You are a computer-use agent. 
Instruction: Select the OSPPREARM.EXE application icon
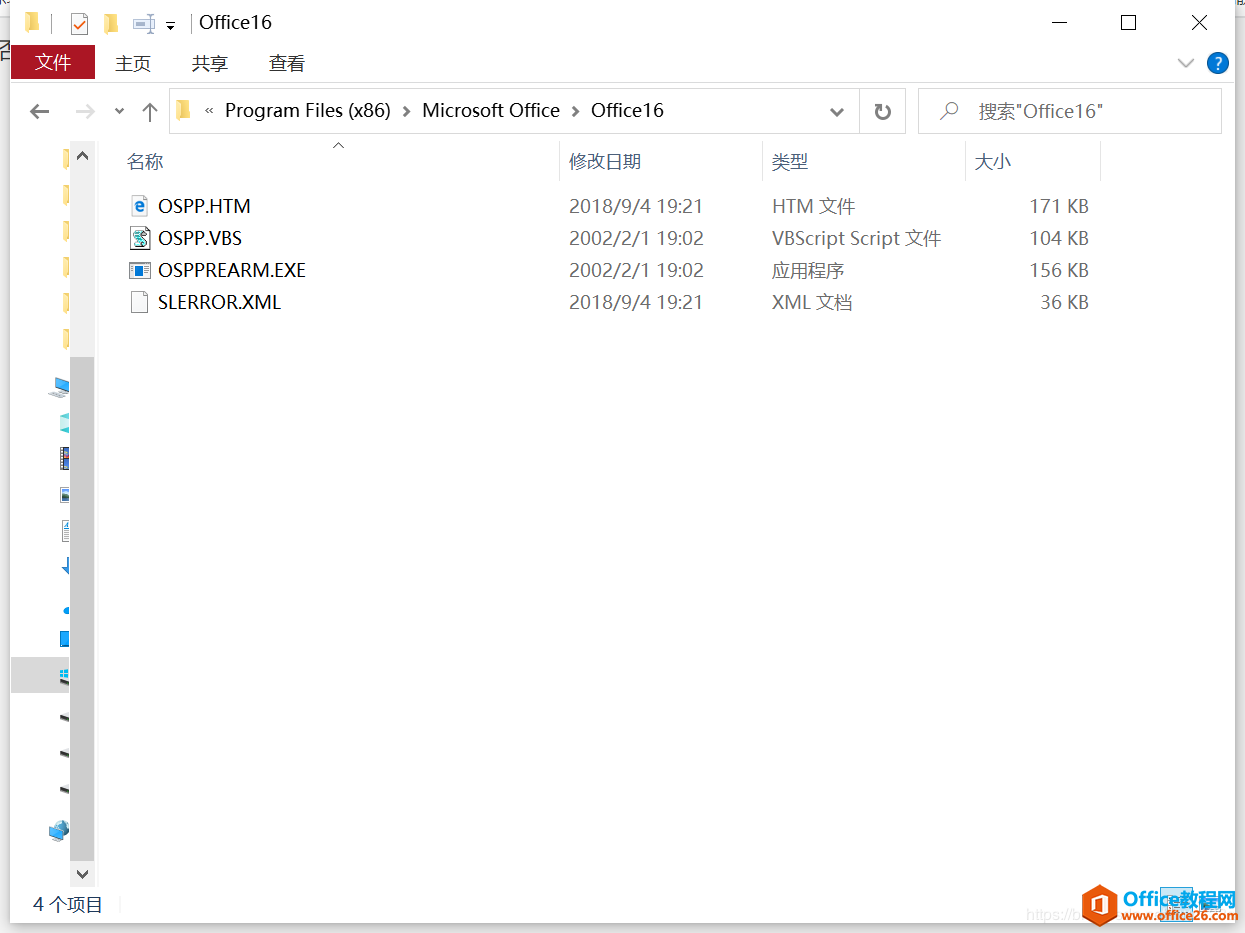coord(139,270)
